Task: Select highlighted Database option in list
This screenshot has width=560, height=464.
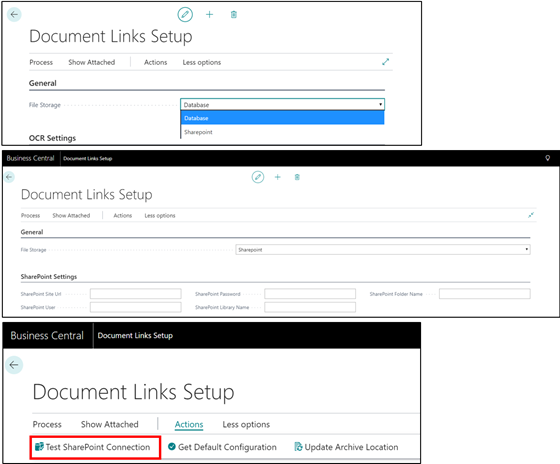Action: coord(282,118)
